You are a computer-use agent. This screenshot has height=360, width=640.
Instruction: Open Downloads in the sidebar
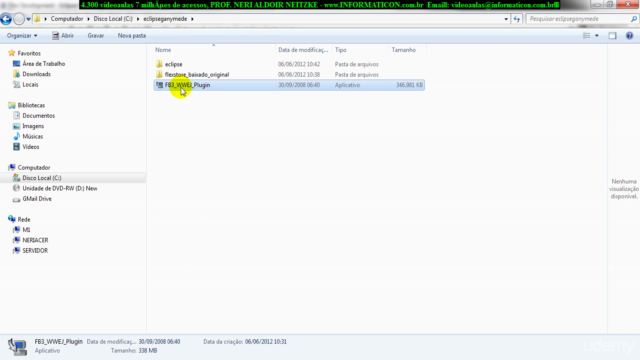click(36, 74)
